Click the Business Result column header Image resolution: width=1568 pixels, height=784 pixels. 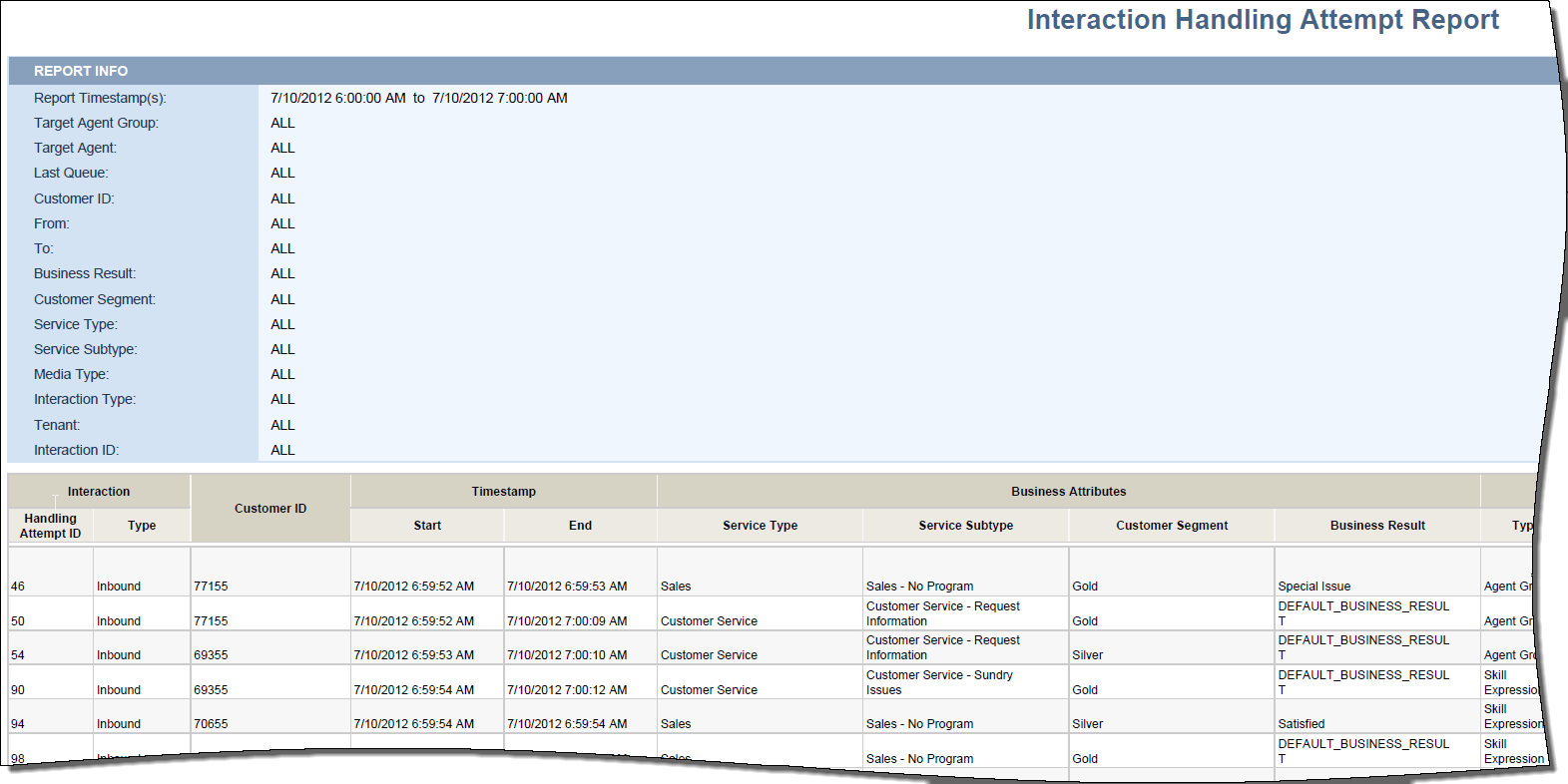point(1377,526)
